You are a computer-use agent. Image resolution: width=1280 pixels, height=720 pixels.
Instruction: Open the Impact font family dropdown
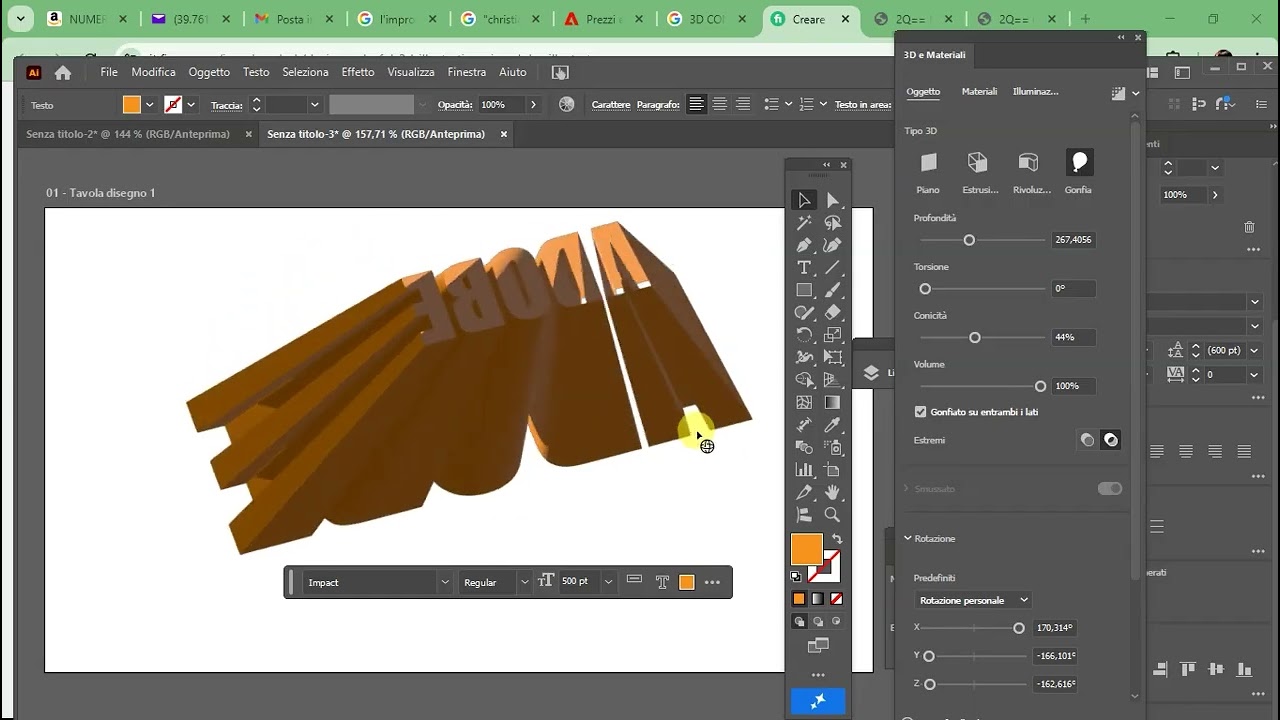pyautogui.click(x=445, y=582)
